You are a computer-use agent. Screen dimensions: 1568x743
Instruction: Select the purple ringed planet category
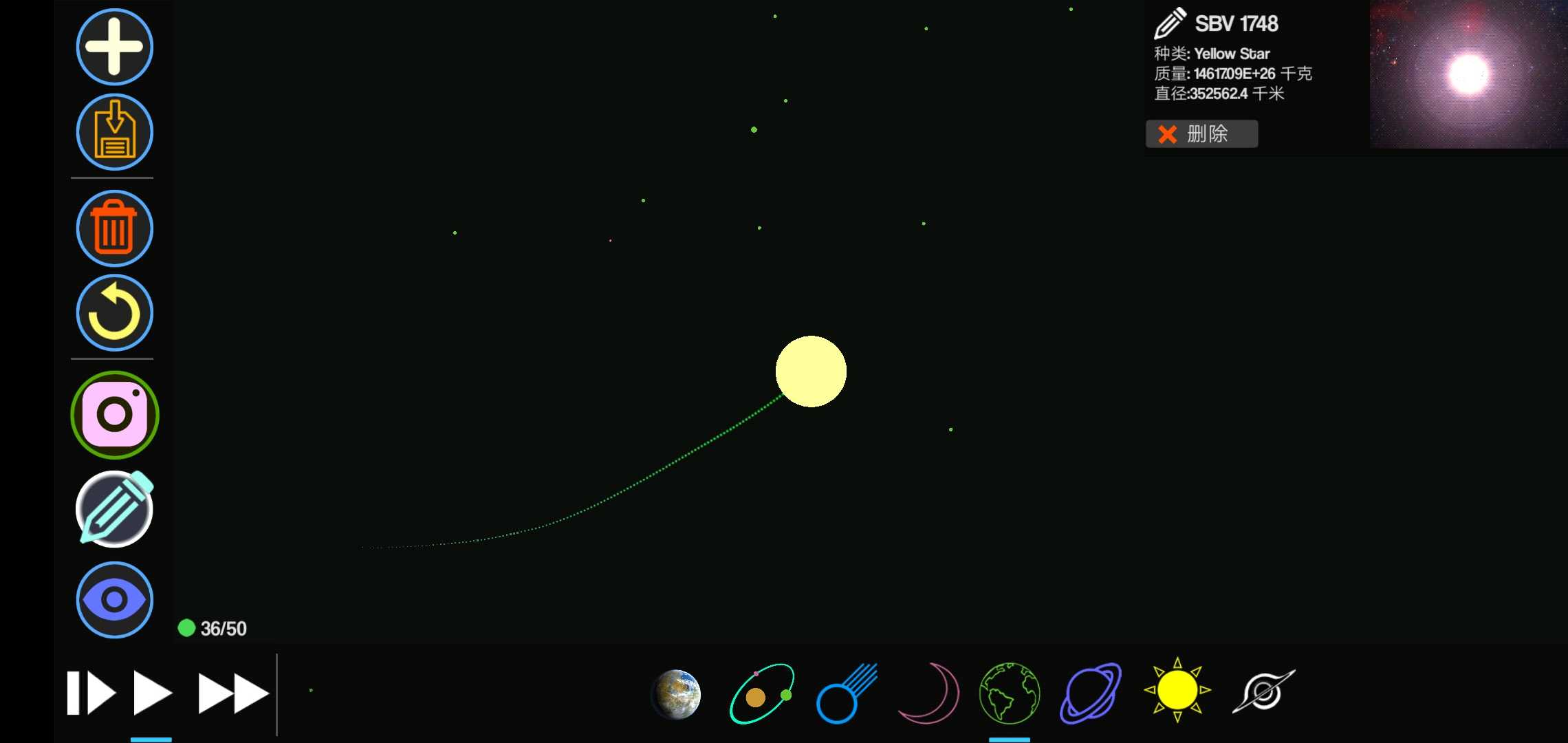tap(1091, 693)
